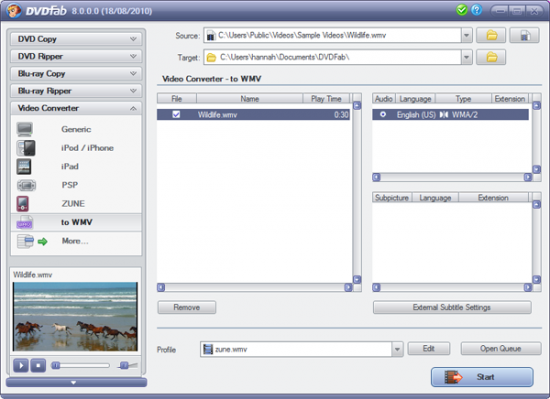This screenshot has height=399, width=550.
Task: Click the Name column header
Action: (249, 99)
